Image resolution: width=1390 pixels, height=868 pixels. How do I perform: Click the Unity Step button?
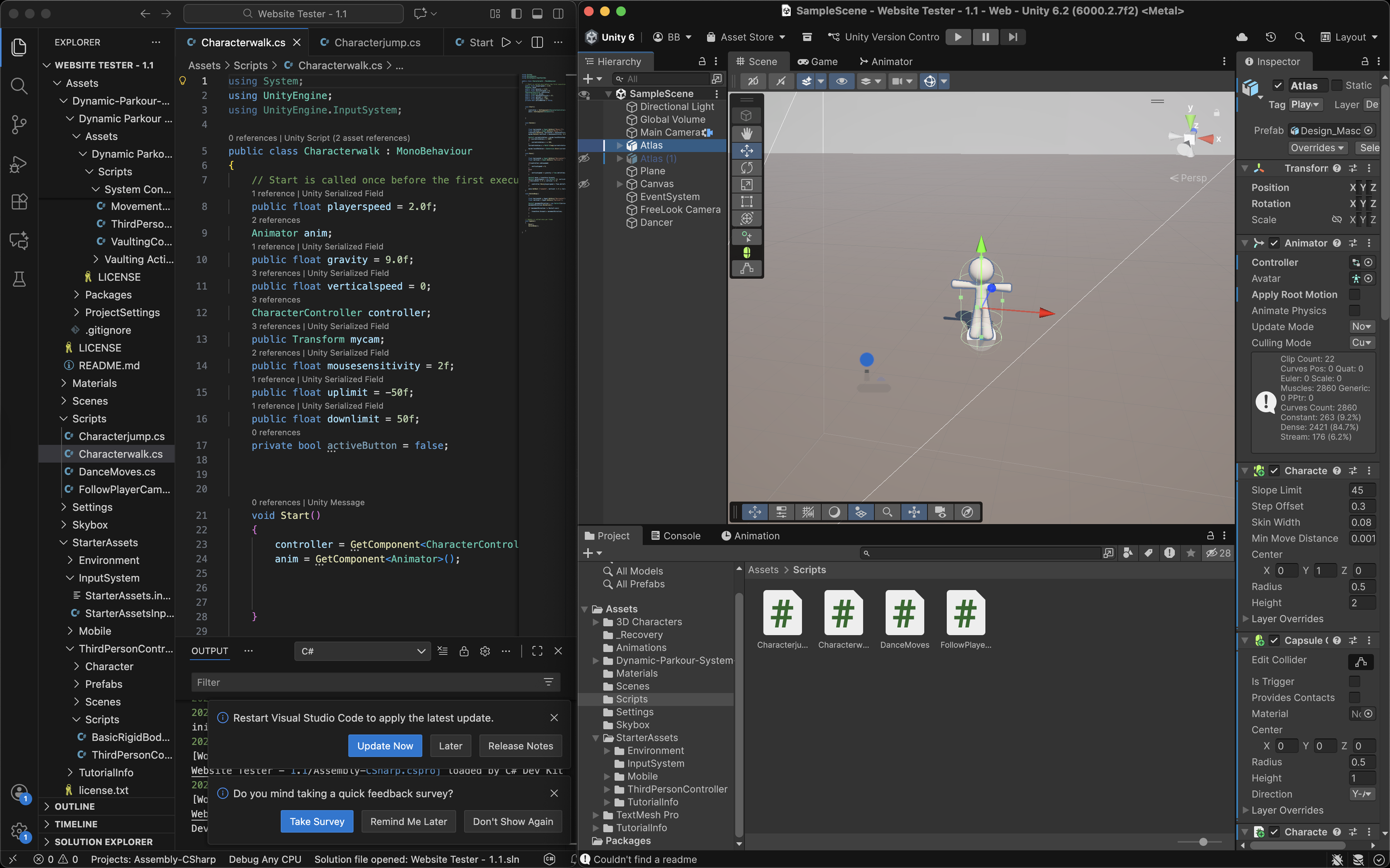pos(1013,37)
